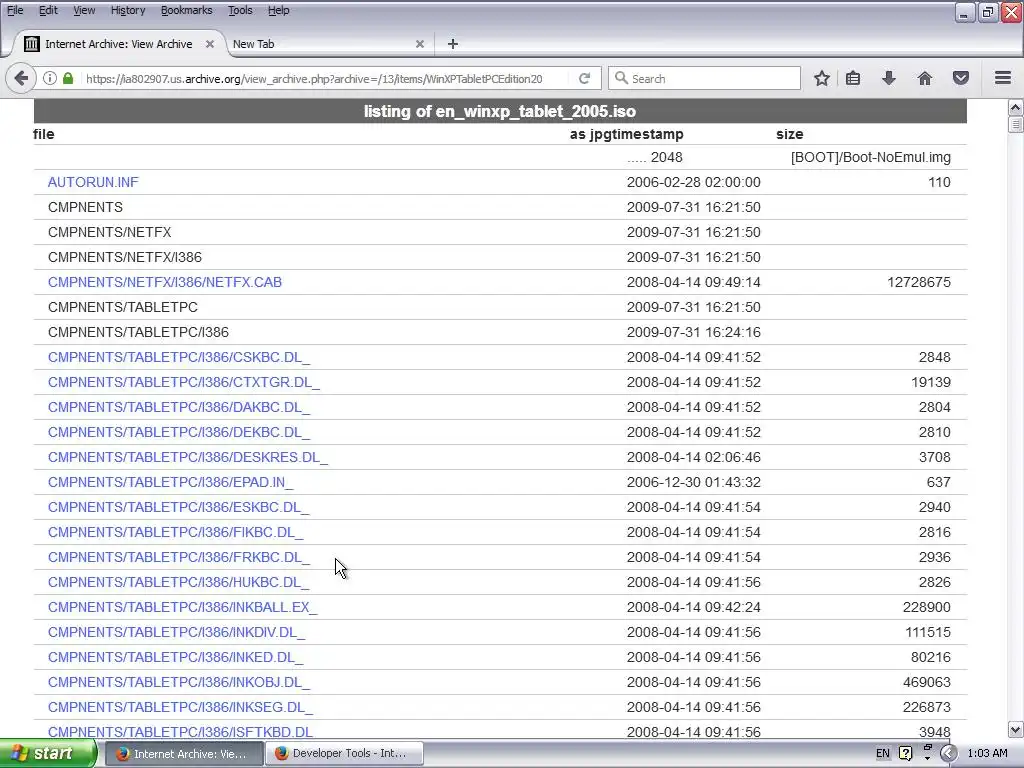The image size is (1024, 768).
Task: Open the CSKBC.DL_ file link
Action: (x=179, y=357)
